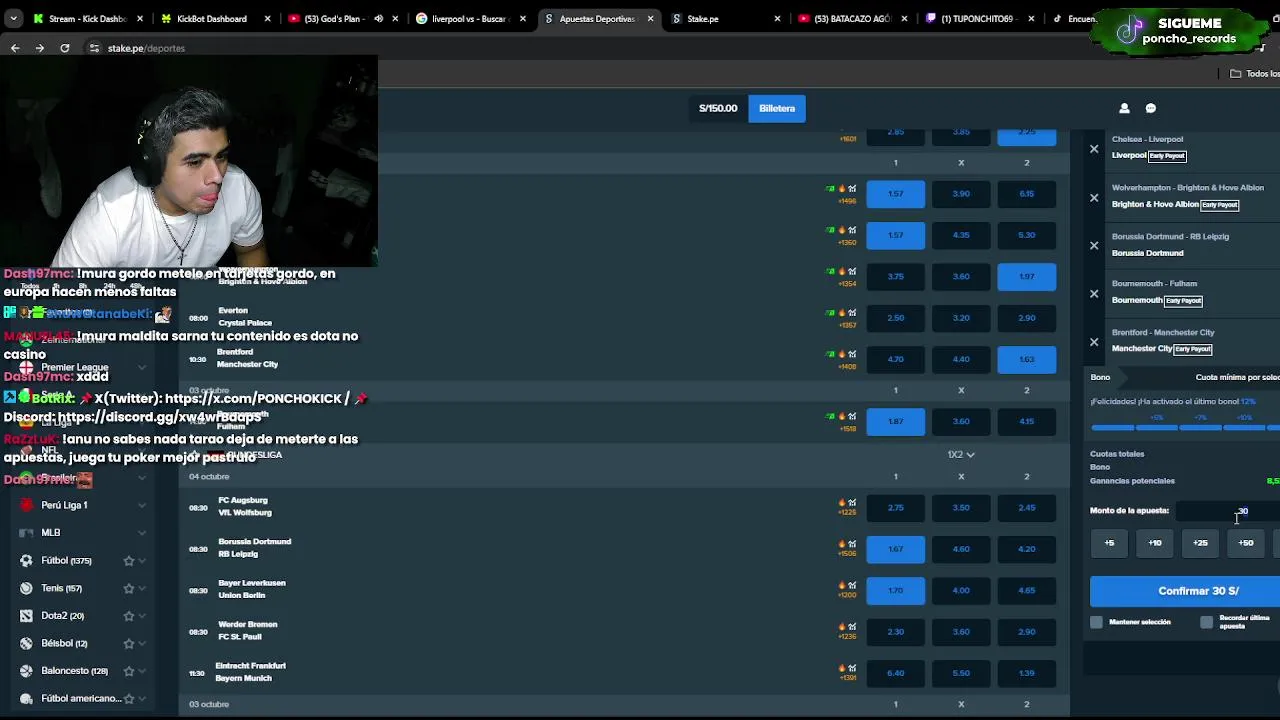Viewport: 1280px width, 720px height.
Task: Expand the Fútbol category chevron
Action: (x=142, y=560)
